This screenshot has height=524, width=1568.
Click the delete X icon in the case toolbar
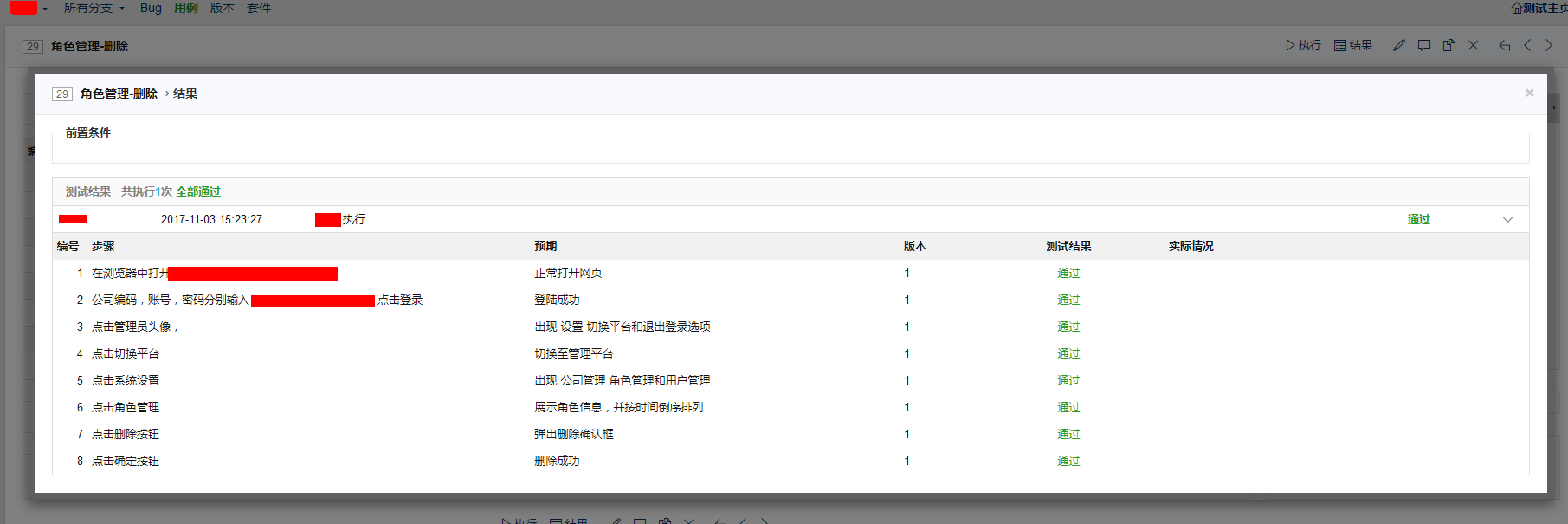coord(1474,45)
